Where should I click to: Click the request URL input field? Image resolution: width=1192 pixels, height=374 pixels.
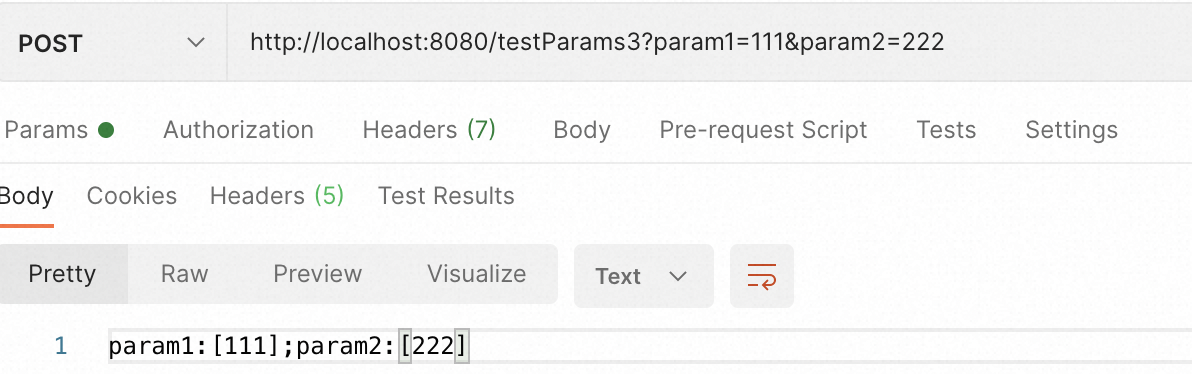(x=709, y=43)
